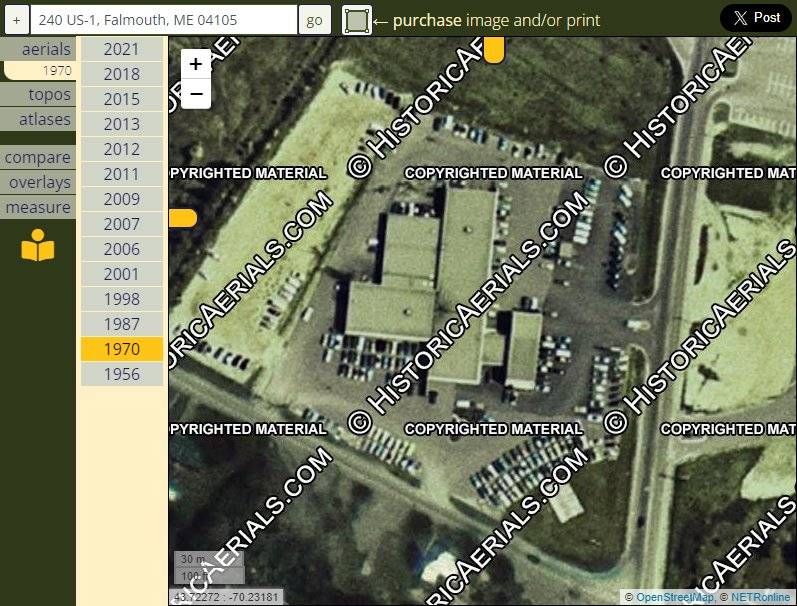
Task: Open the measure tool menu
Action: pos(38,207)
